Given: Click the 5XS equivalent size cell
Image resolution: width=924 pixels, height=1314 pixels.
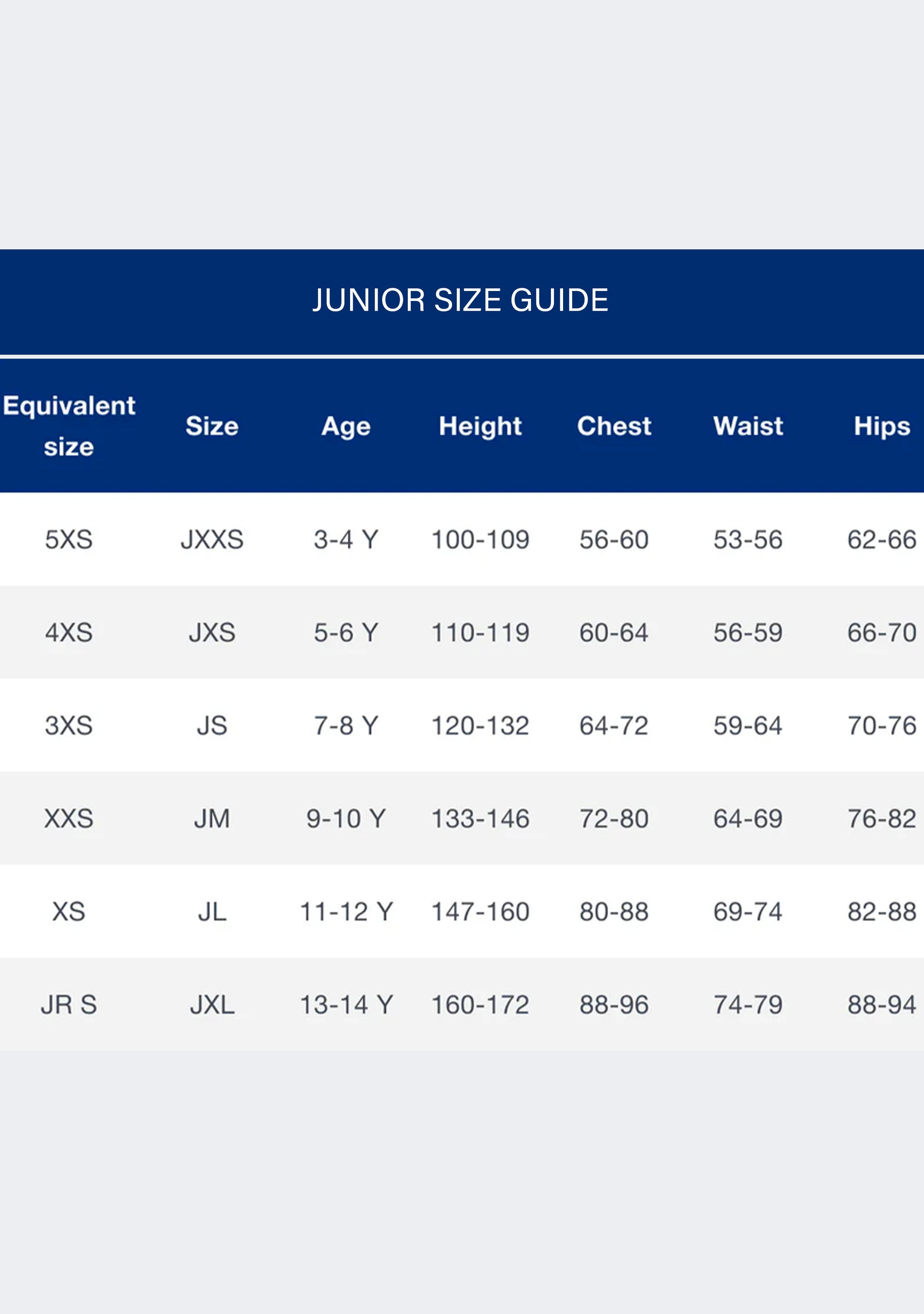Looking at the screenshot, I should pos(69,539).
